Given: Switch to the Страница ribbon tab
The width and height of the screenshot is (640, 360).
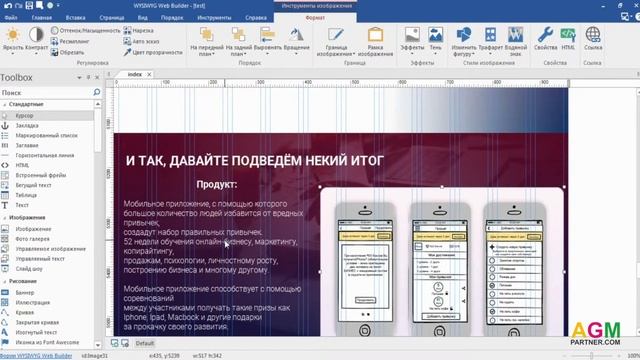Looking at the screenshot, I should 112,18.
